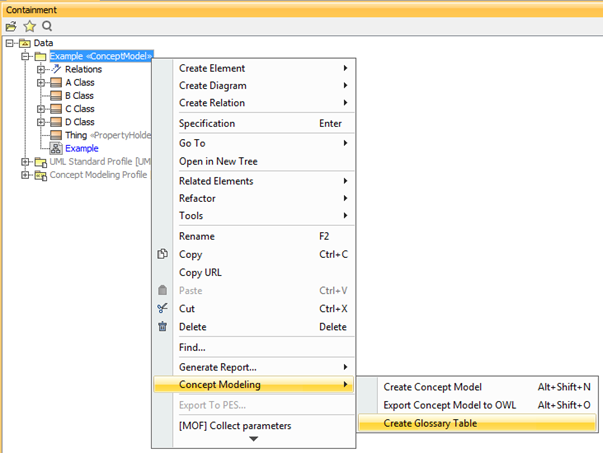
Task: Expand the A Class node
Action: 41,82
